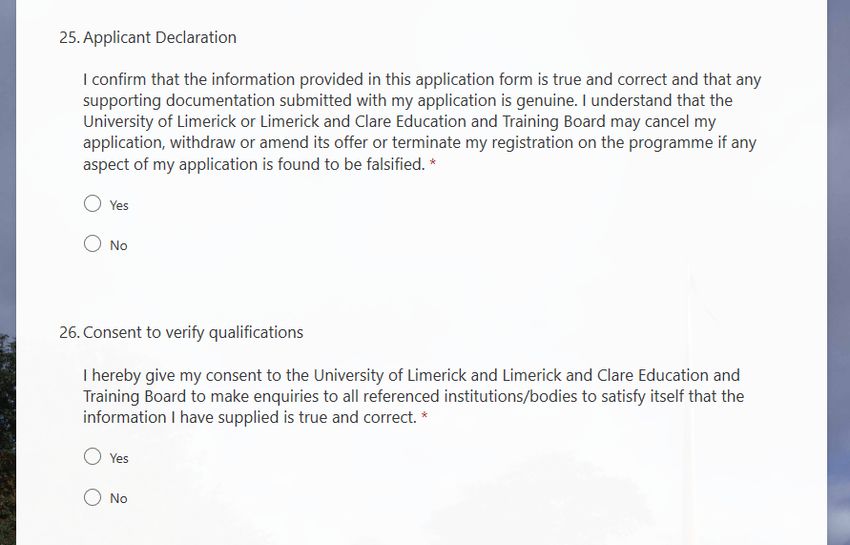Click the red required asterisk after 'true and correct.'
The width and height of the screenshot is (850, 545).
pos(424,416)
